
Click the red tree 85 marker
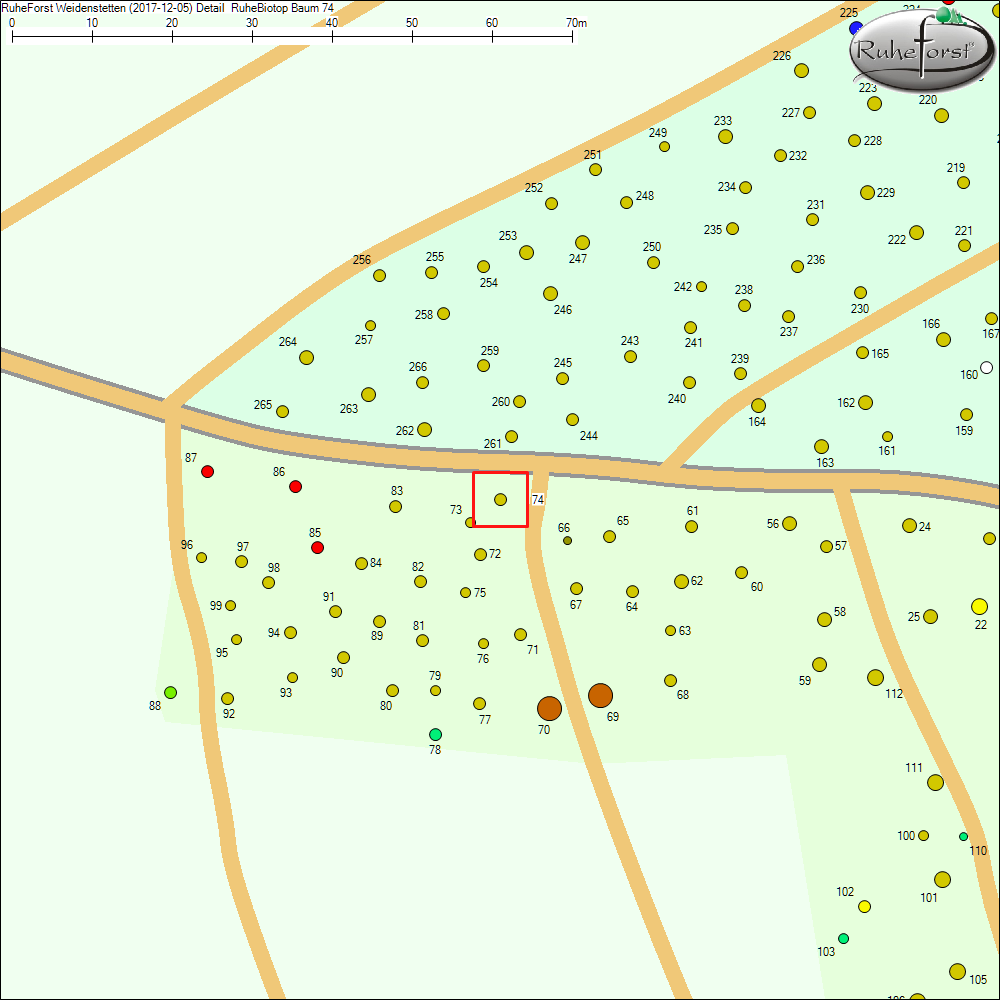(317, 547)
